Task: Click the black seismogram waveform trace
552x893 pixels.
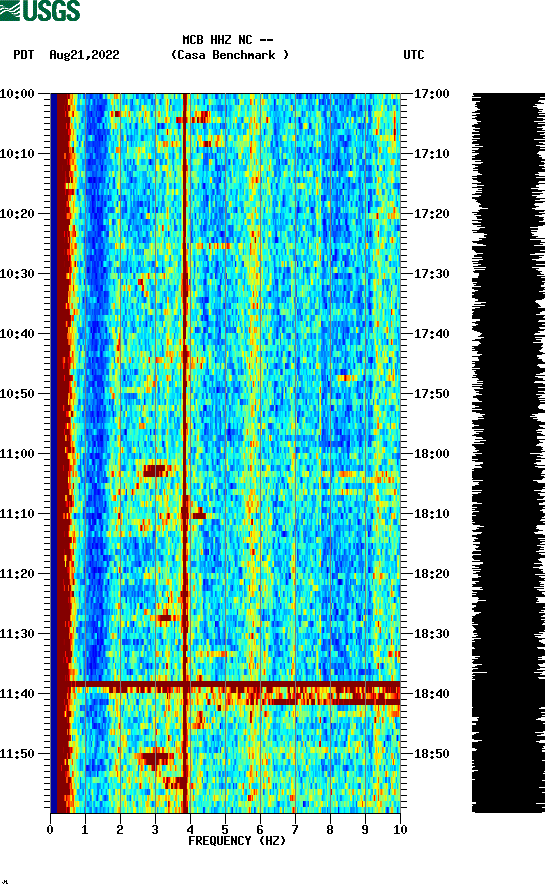Action: point(508,453)
